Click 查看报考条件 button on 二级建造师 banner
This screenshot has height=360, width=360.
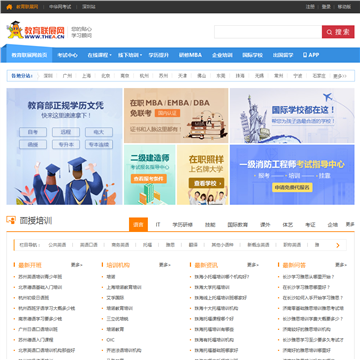149,179
